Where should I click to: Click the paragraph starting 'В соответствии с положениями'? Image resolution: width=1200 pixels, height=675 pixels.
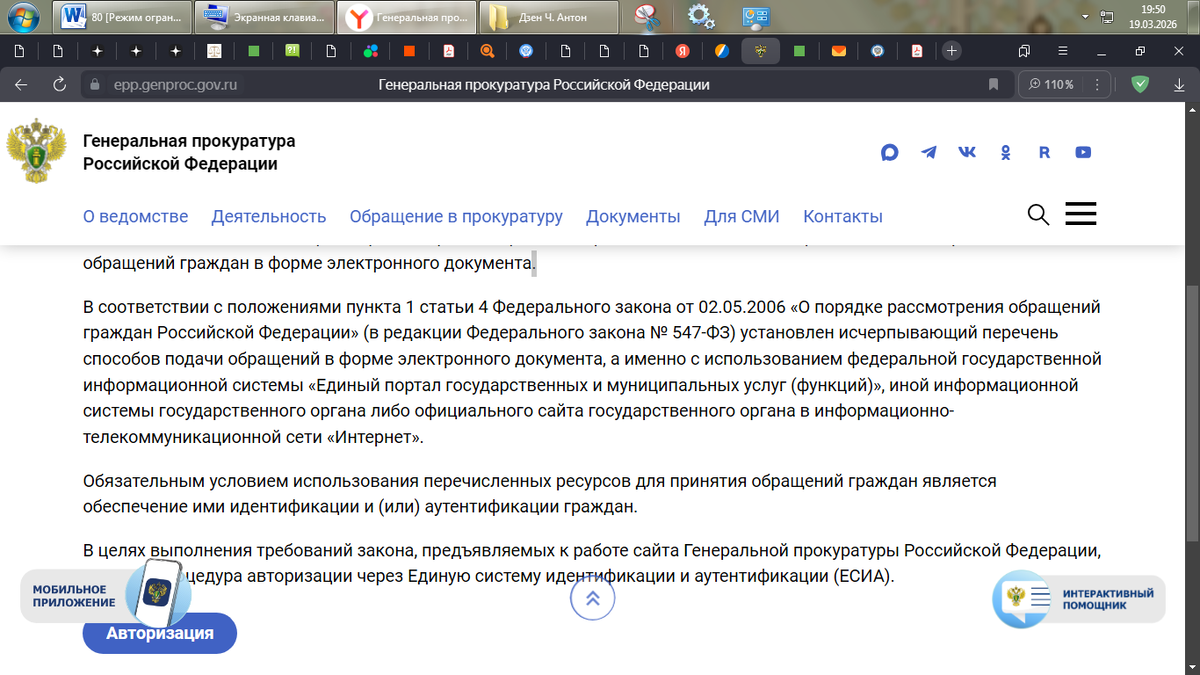coord(592,372)
